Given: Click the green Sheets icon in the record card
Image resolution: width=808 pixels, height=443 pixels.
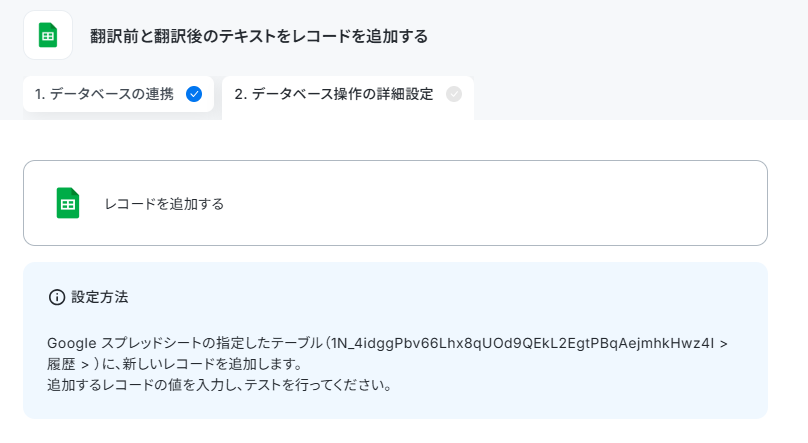Looking at the screenshot, I should coord(68,203).
